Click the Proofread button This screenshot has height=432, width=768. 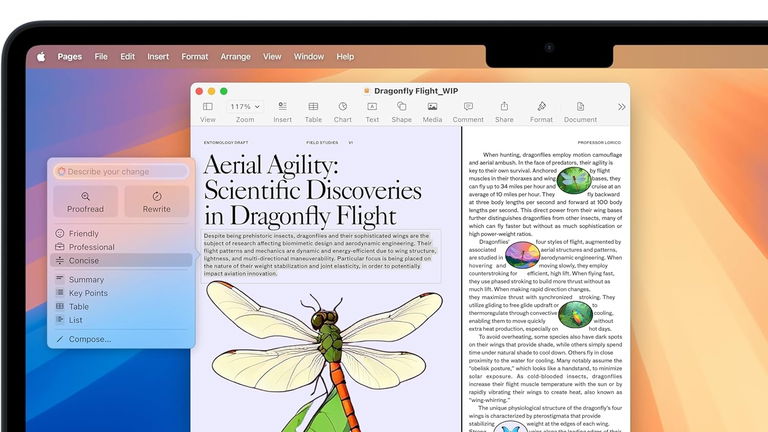(85, 201)
